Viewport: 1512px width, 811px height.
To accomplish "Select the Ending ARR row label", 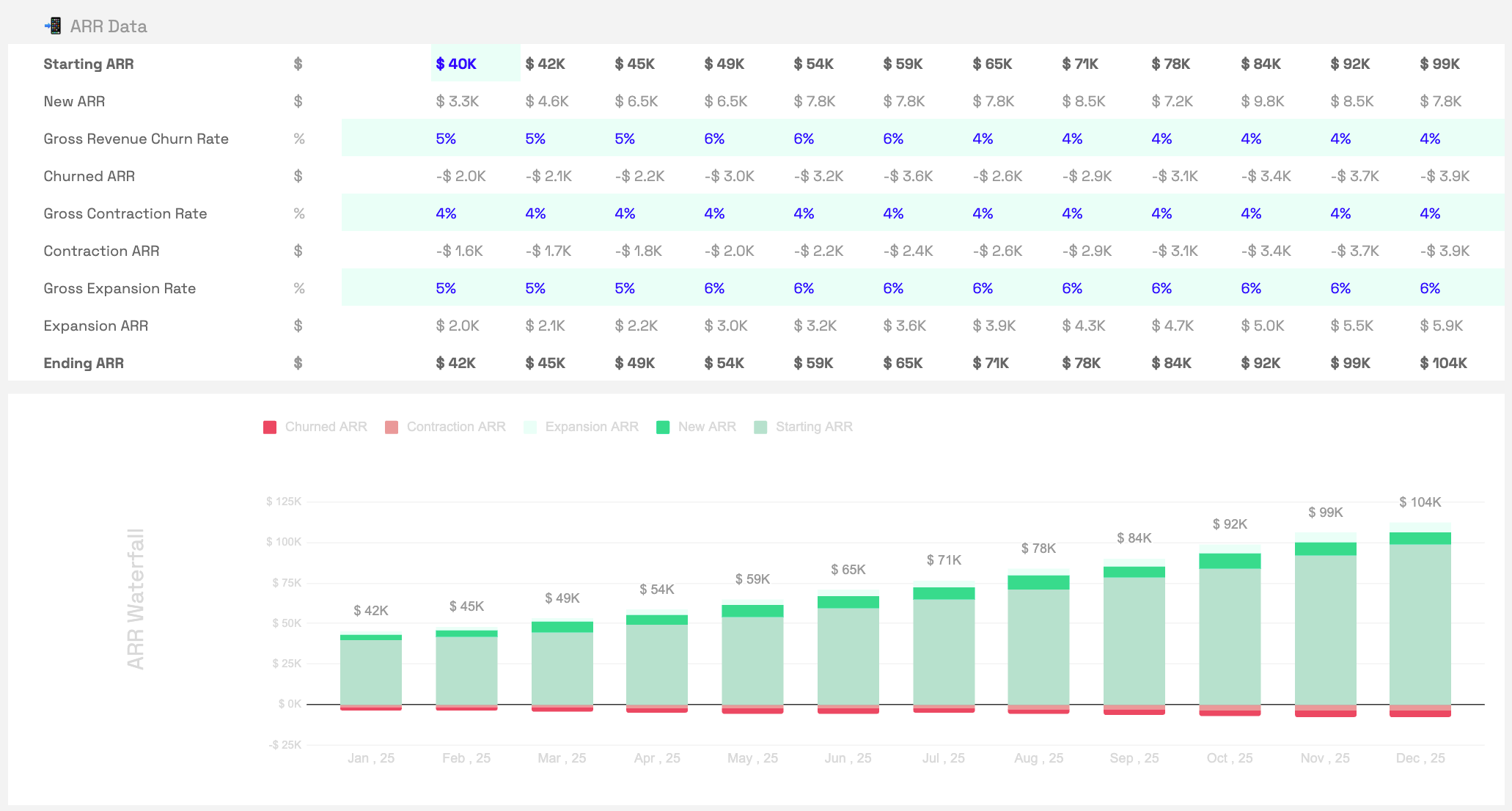I will 84,363.
